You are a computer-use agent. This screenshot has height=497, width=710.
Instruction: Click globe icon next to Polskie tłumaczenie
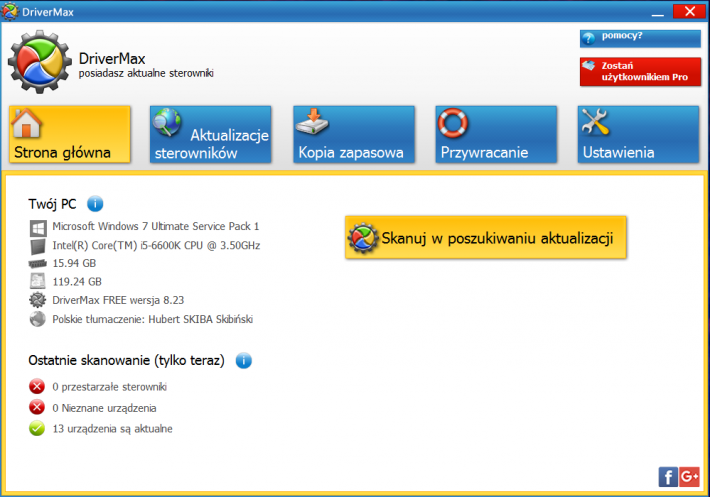click(38, 319)
